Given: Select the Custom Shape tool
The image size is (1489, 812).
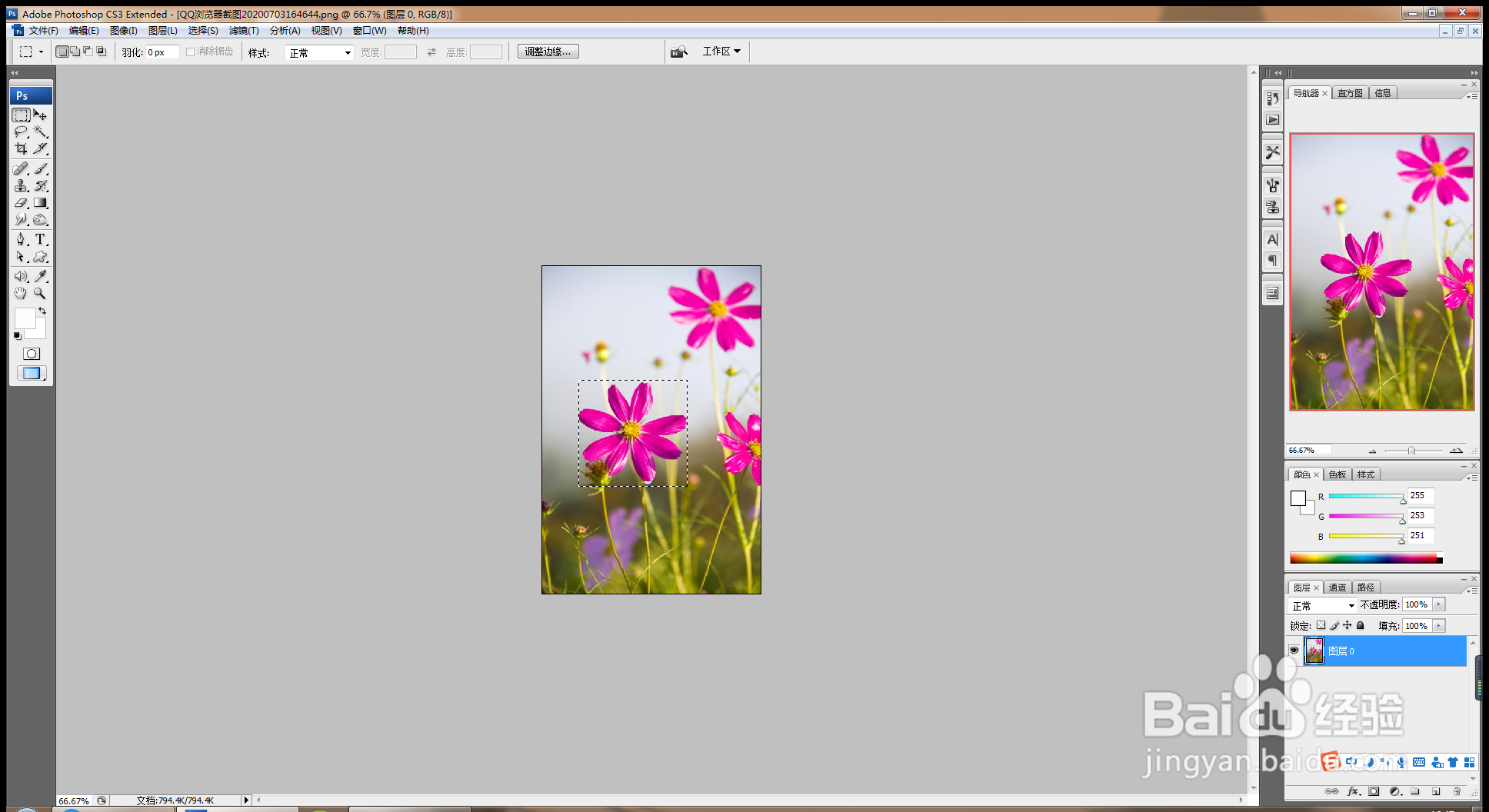Looking at the screenshot, I should click(41, 257).
